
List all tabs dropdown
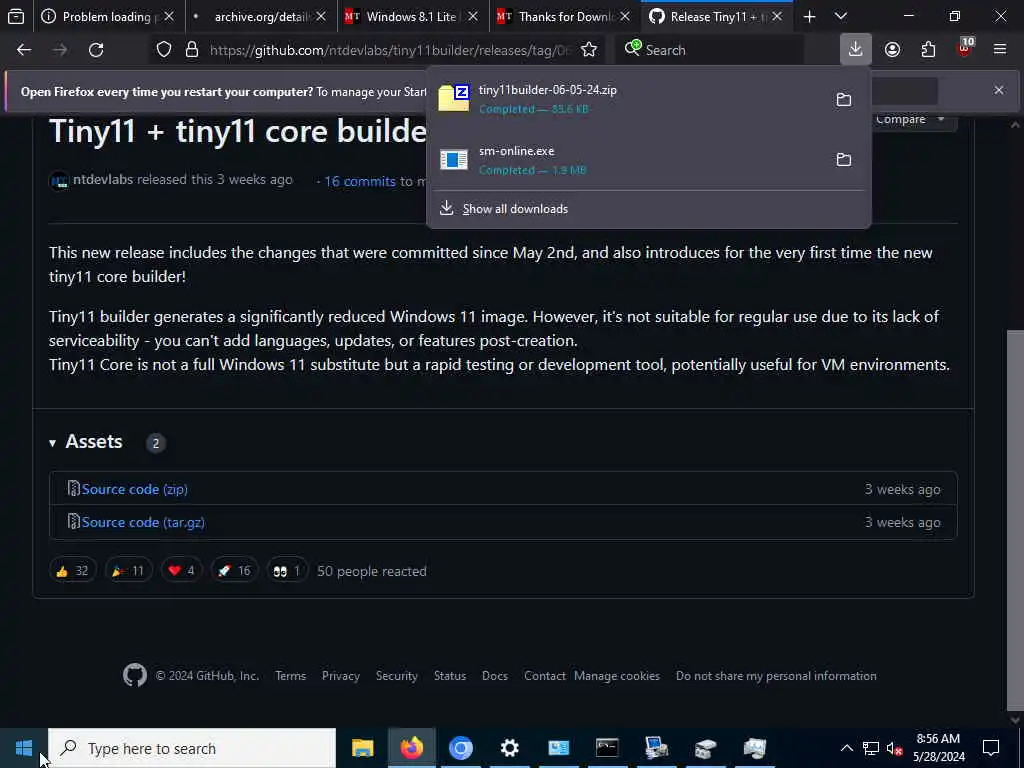[x=841, y=16]
